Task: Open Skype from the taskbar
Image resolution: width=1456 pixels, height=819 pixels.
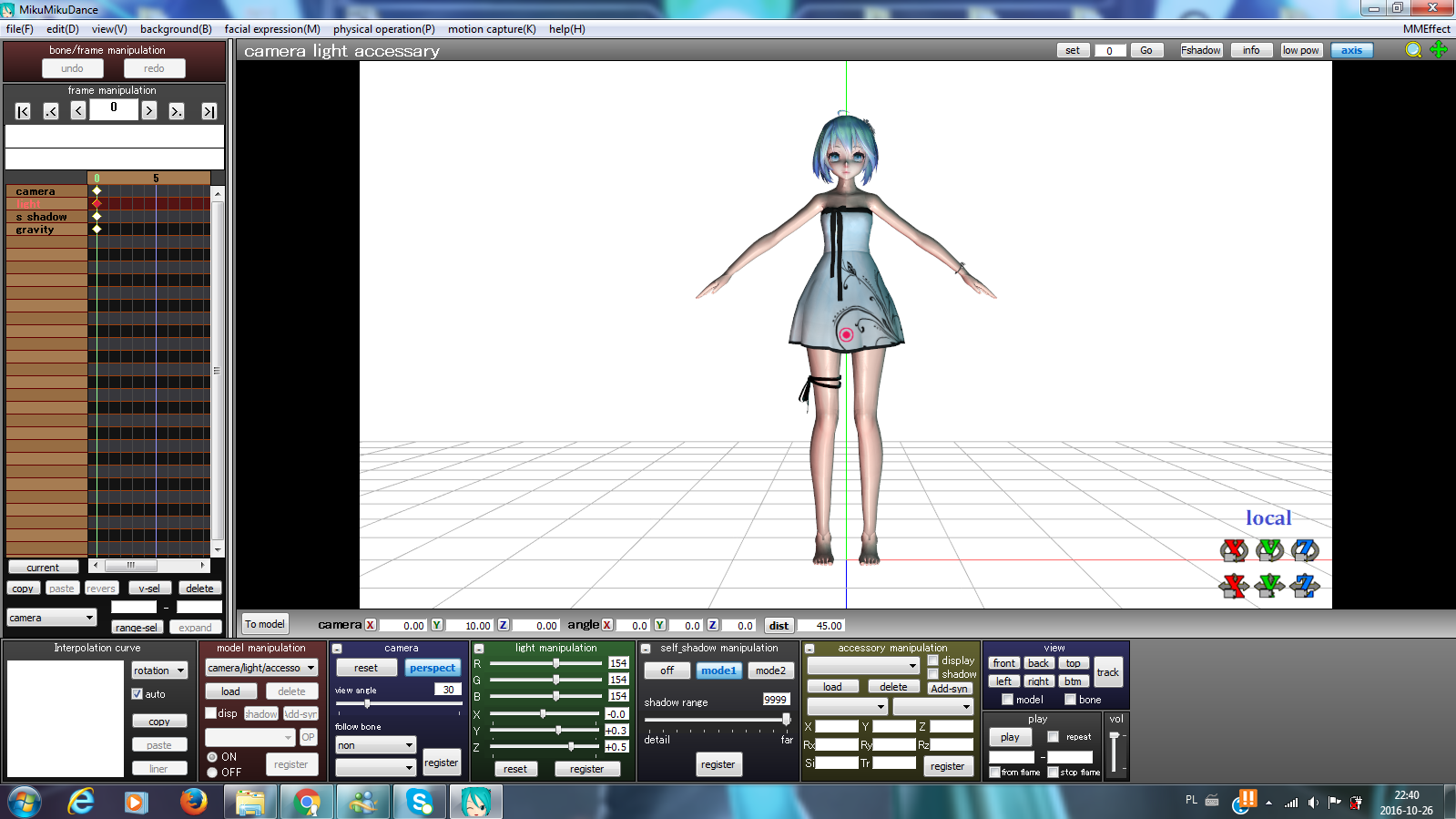Action: (x=420, y=802)
